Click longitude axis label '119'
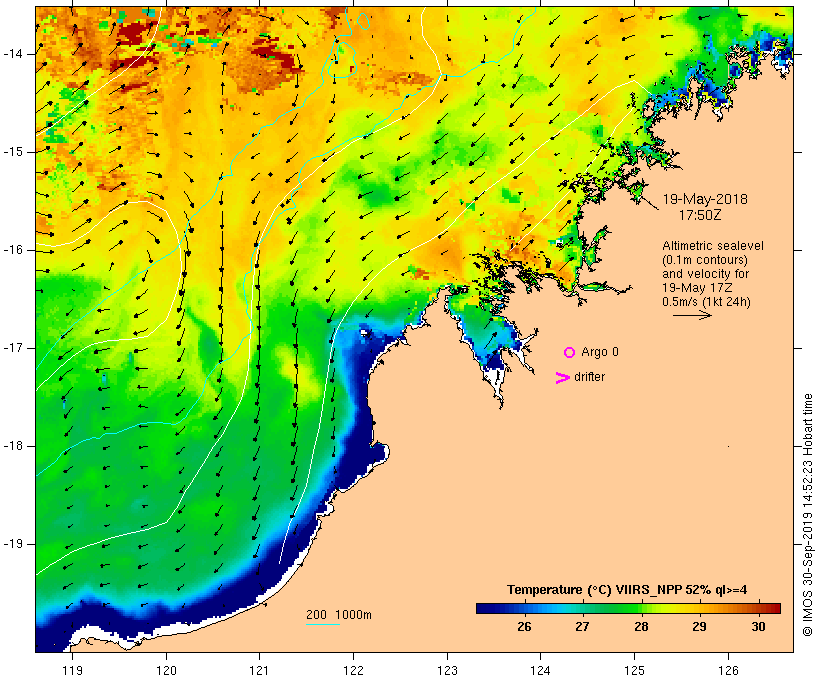Viewport: 820px width, 680px height. tap(73, 671)
